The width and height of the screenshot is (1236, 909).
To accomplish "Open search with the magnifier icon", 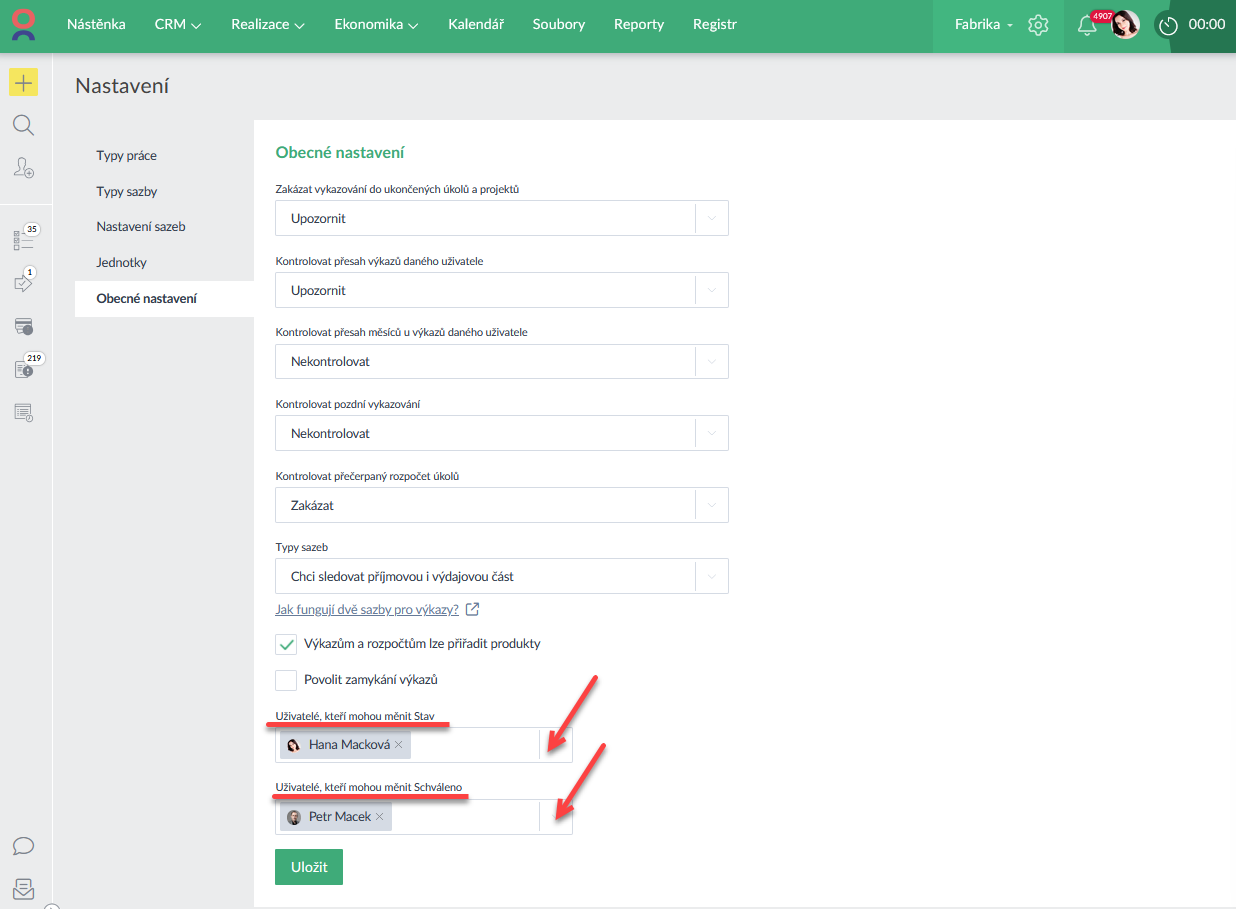I will tap(24, 125).
